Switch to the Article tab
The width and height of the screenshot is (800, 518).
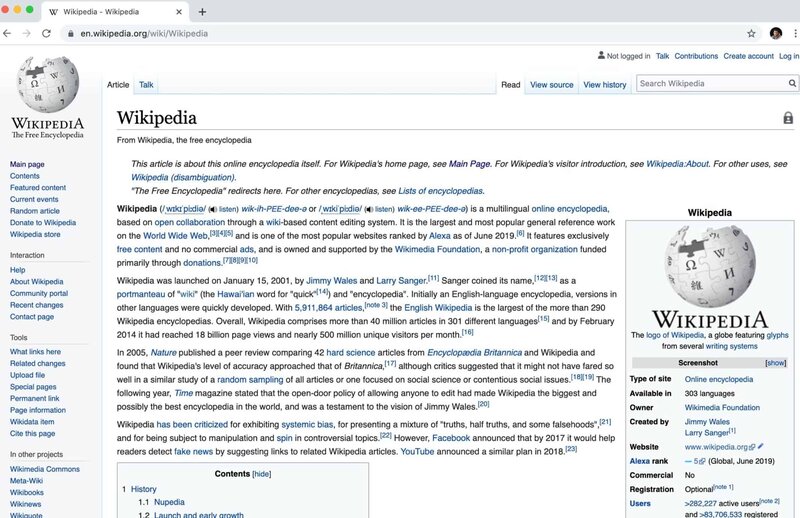[x=118, y=85]
